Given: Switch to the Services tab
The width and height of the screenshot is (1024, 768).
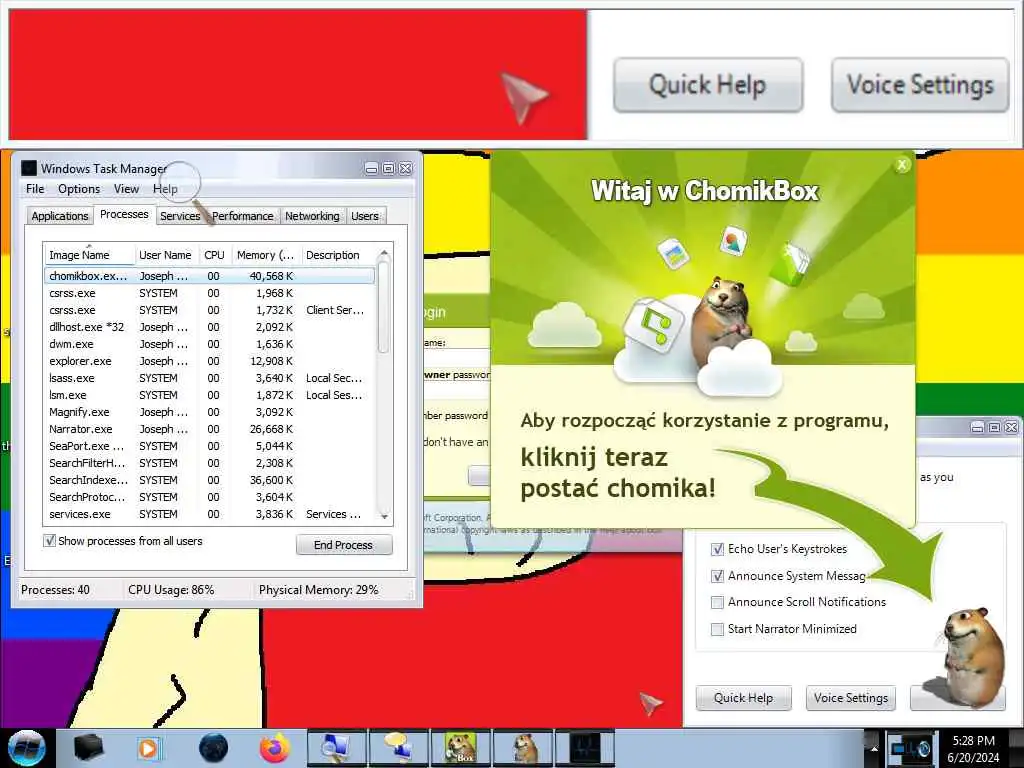Looking at the screenshot, I should click(180, 216).
